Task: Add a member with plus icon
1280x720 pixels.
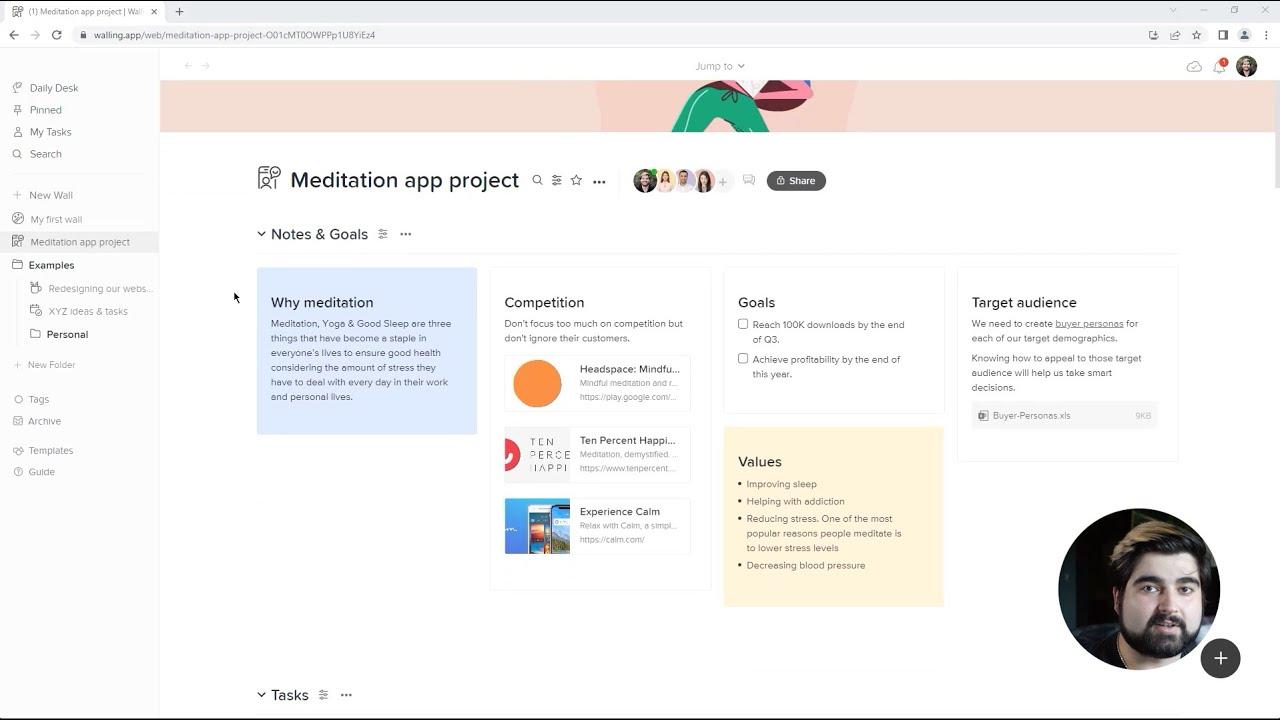Action: 722,182
